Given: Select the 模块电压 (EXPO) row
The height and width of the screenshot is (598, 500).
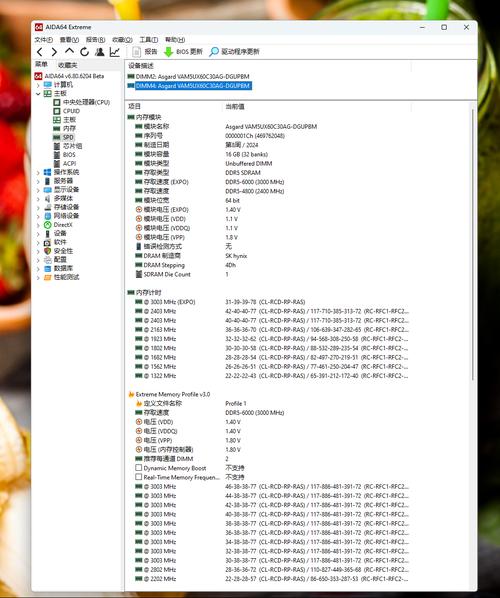Looking at the screenshot, I should (x=188, y=210).
